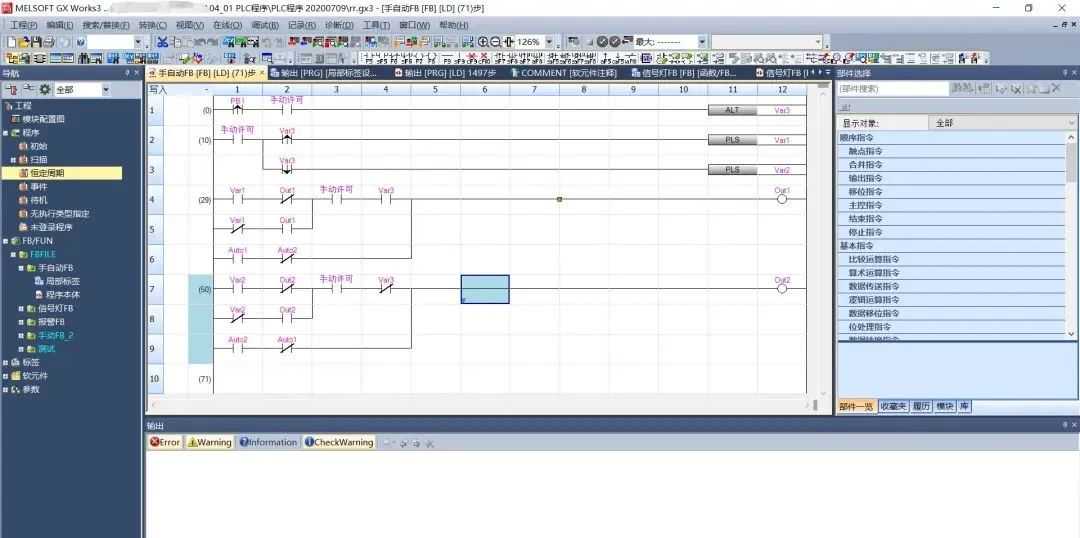
Task: Expand the 信号灯FB tree node
Action: tap(22, 309)
